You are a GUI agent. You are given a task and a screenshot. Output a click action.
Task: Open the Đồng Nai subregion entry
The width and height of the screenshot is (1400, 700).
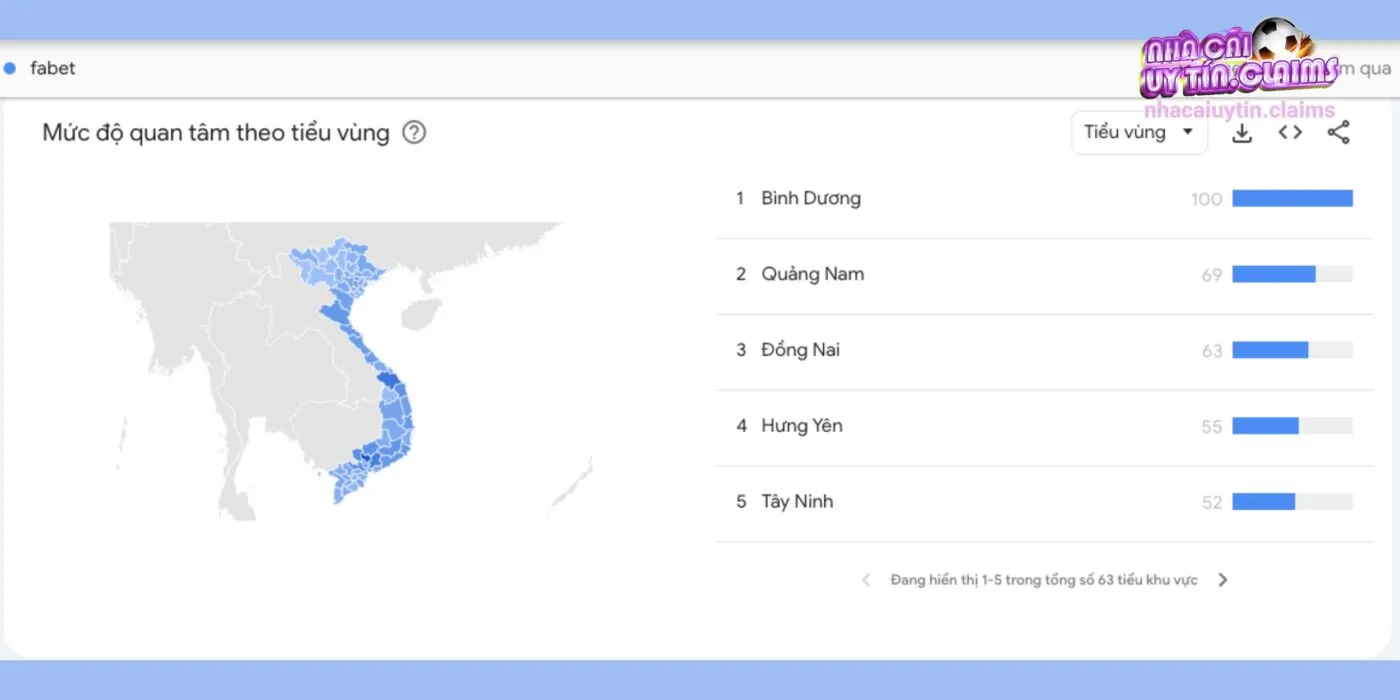click(800, 350)
